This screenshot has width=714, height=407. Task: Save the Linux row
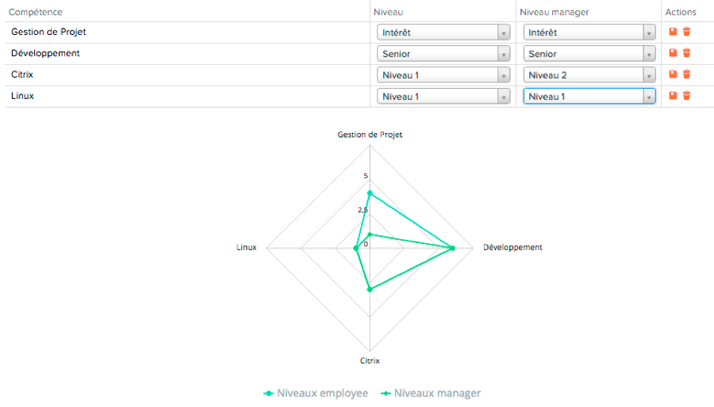pos(673,96)
